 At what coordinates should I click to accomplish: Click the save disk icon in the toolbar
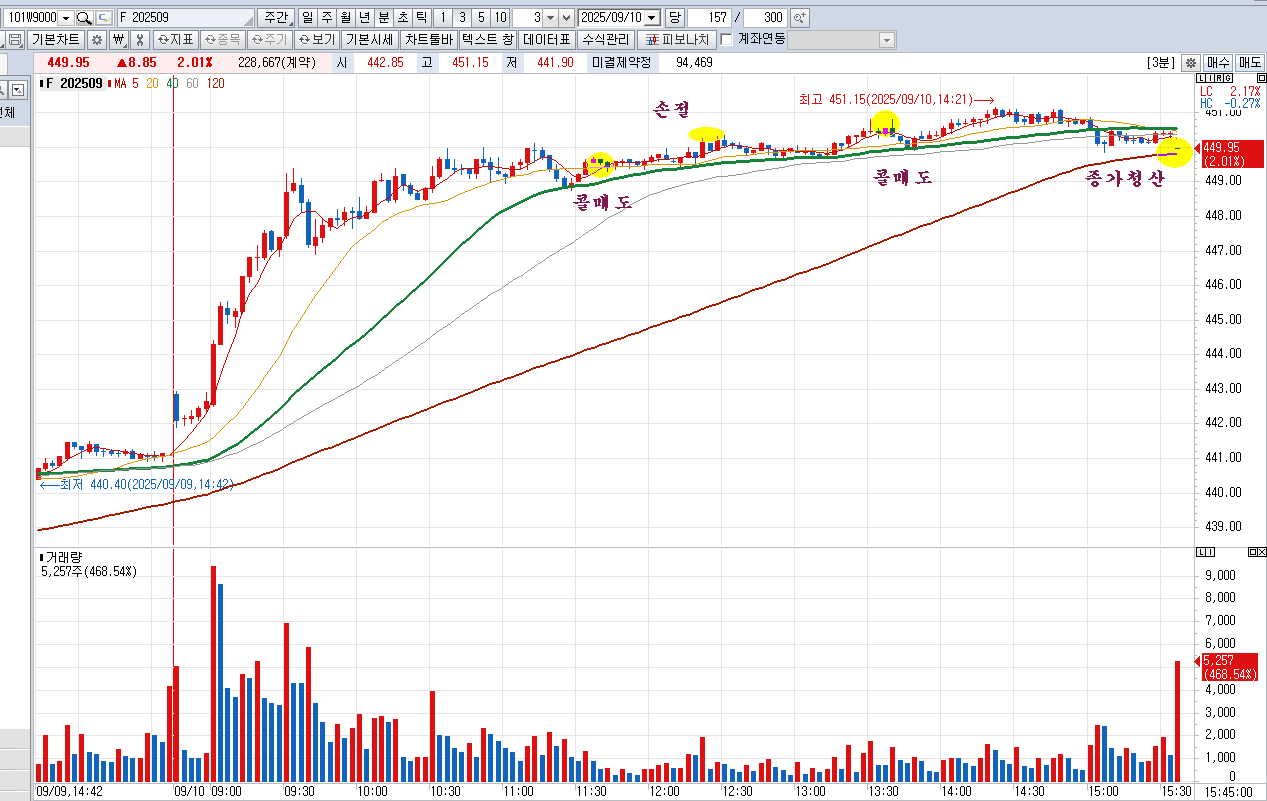tap(16, 40)
